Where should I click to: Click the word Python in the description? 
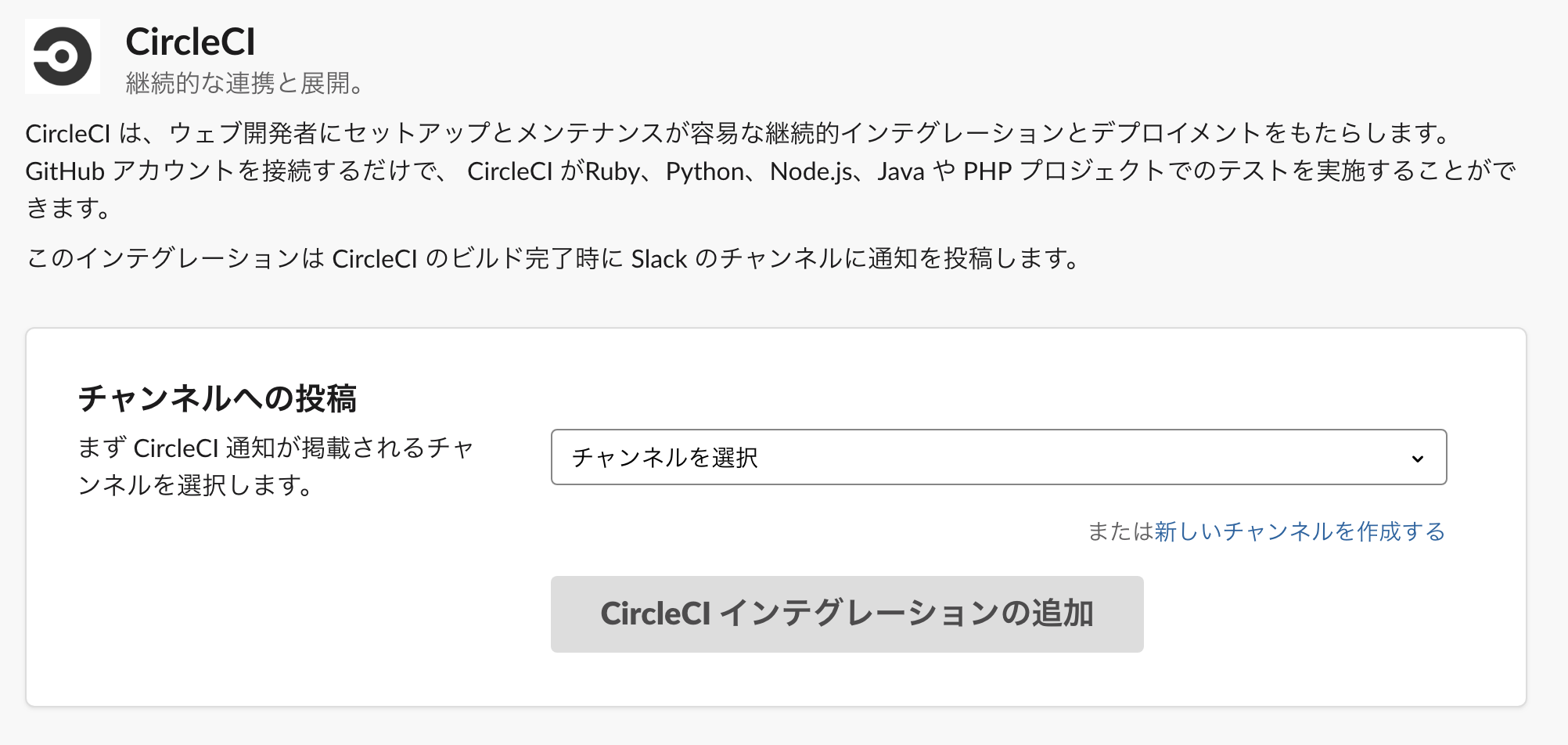coord(704,171)
